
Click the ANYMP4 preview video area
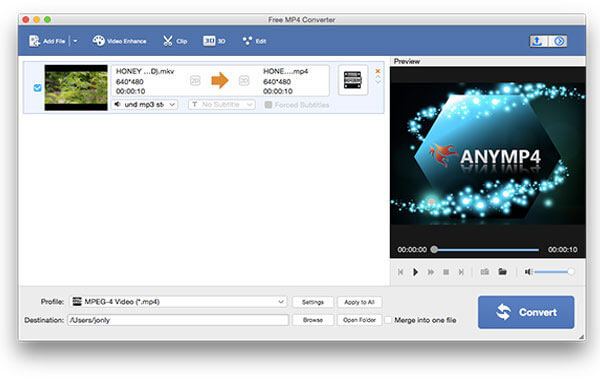click(x=488, y=153)
